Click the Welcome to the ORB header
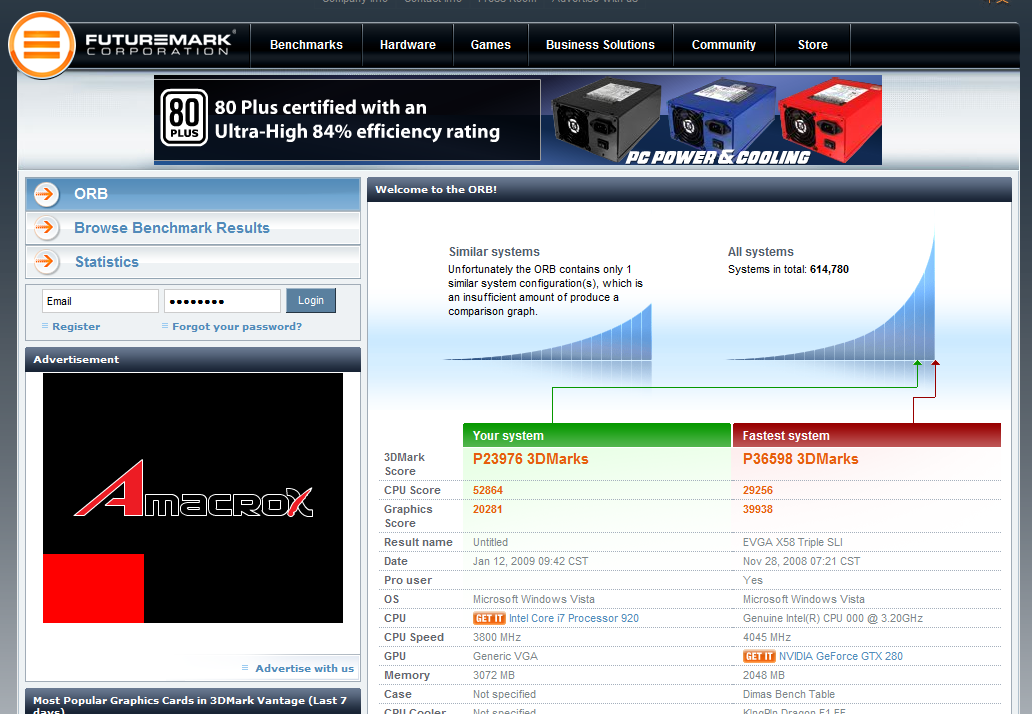Image resolution: width=1032 pixels, height=714 pixels. coord(689,190)
